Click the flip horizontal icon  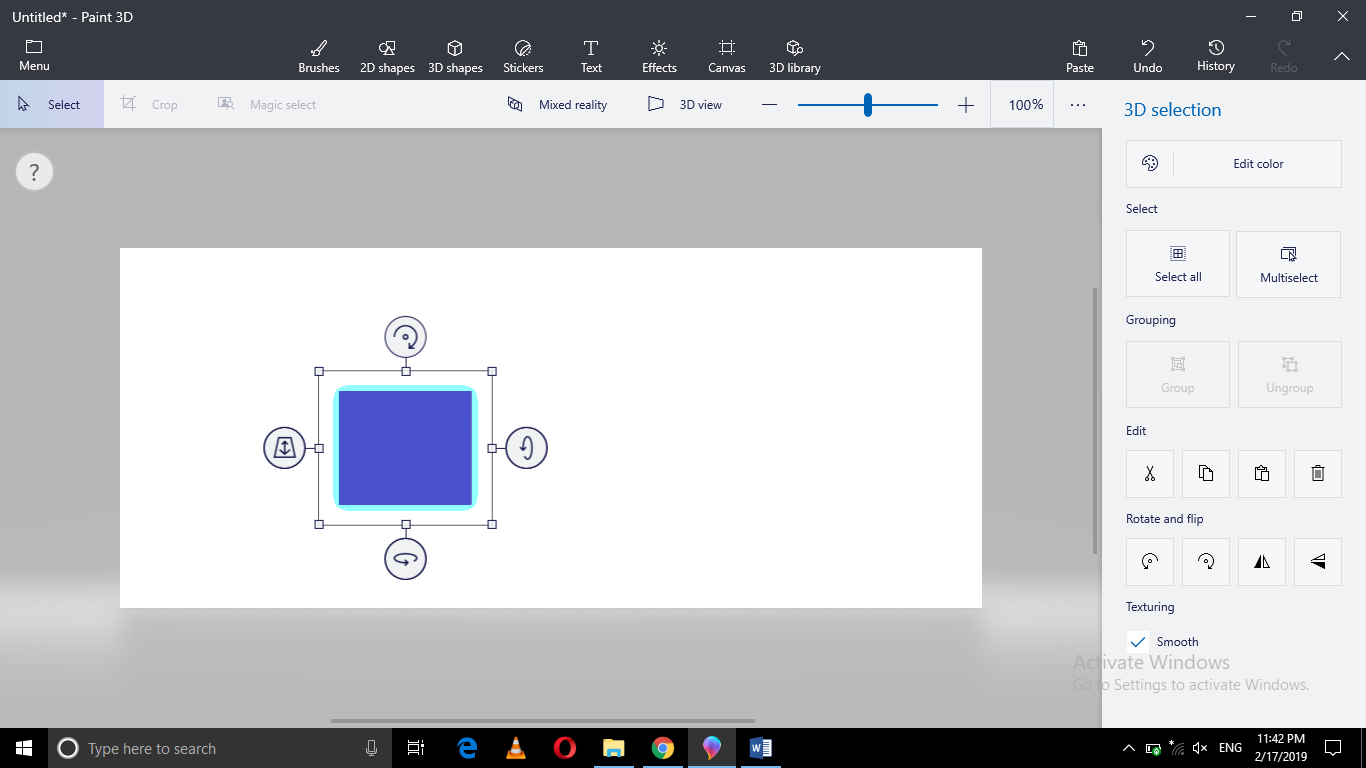[1261, 561]
